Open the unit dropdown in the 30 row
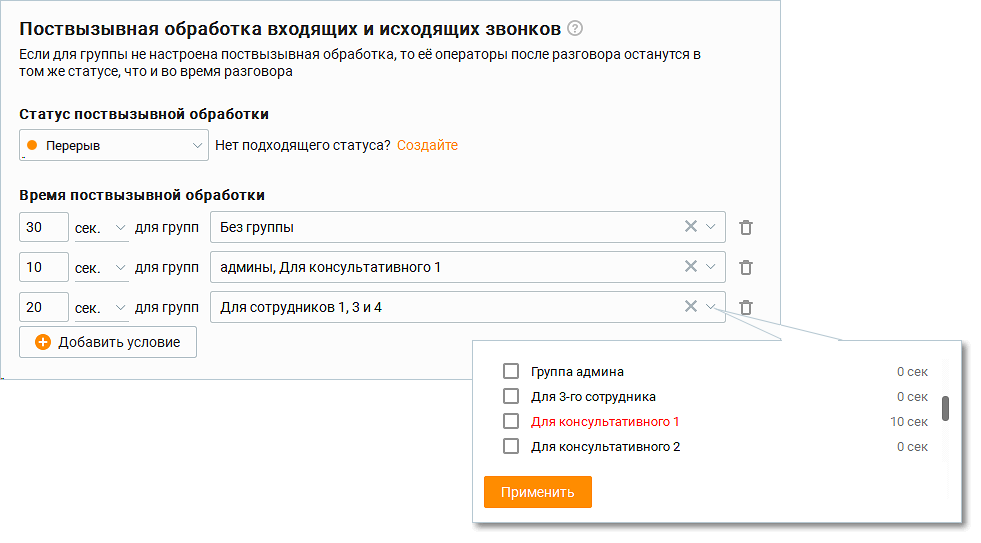Screen dimensions: 981x543 101,228
